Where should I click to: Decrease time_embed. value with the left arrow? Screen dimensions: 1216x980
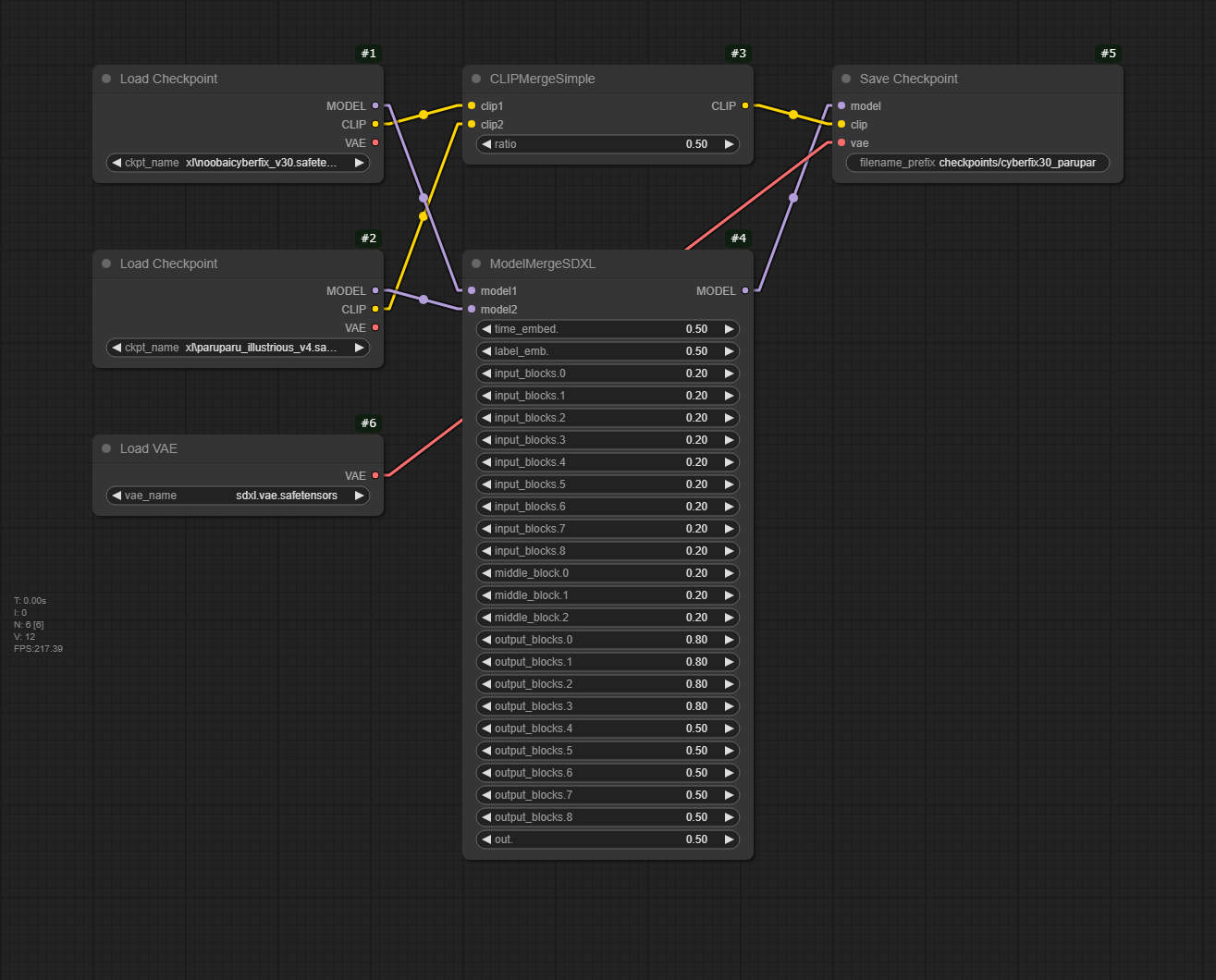click(x=486, y=329)
